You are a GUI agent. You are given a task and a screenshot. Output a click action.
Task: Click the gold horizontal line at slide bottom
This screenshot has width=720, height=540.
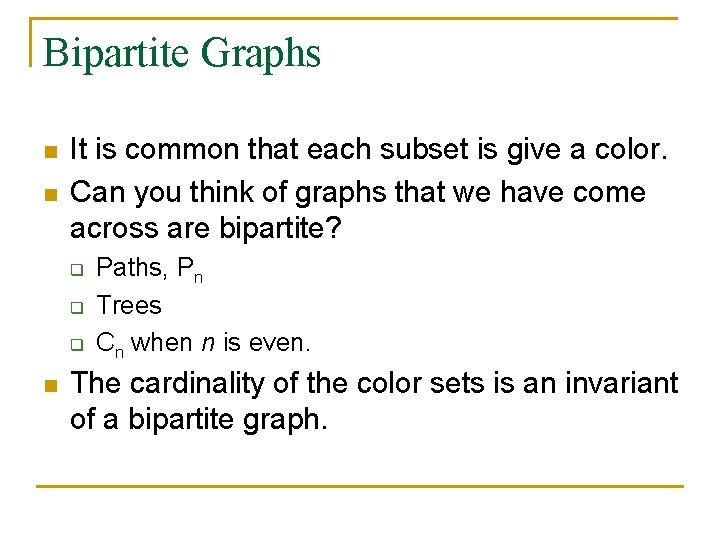pyautogui.click(x=360, y=487)
